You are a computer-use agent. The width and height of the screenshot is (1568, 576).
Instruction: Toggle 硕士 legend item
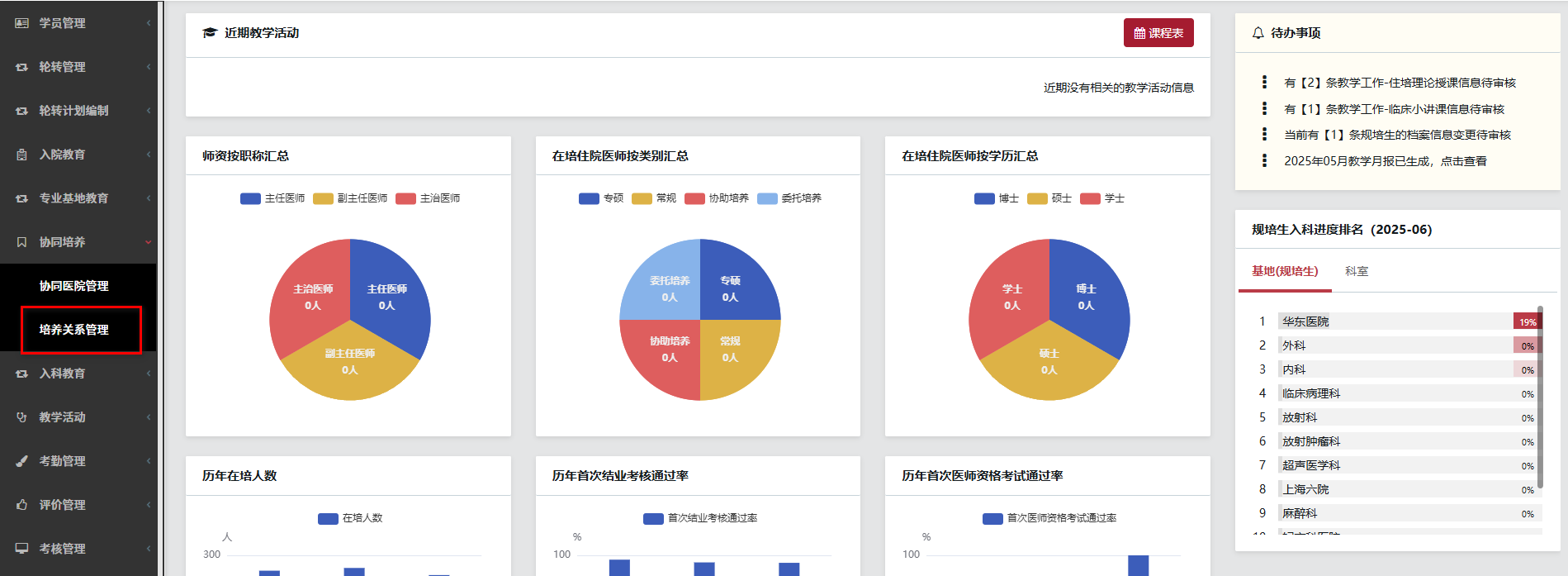(x=1049, y=198)
